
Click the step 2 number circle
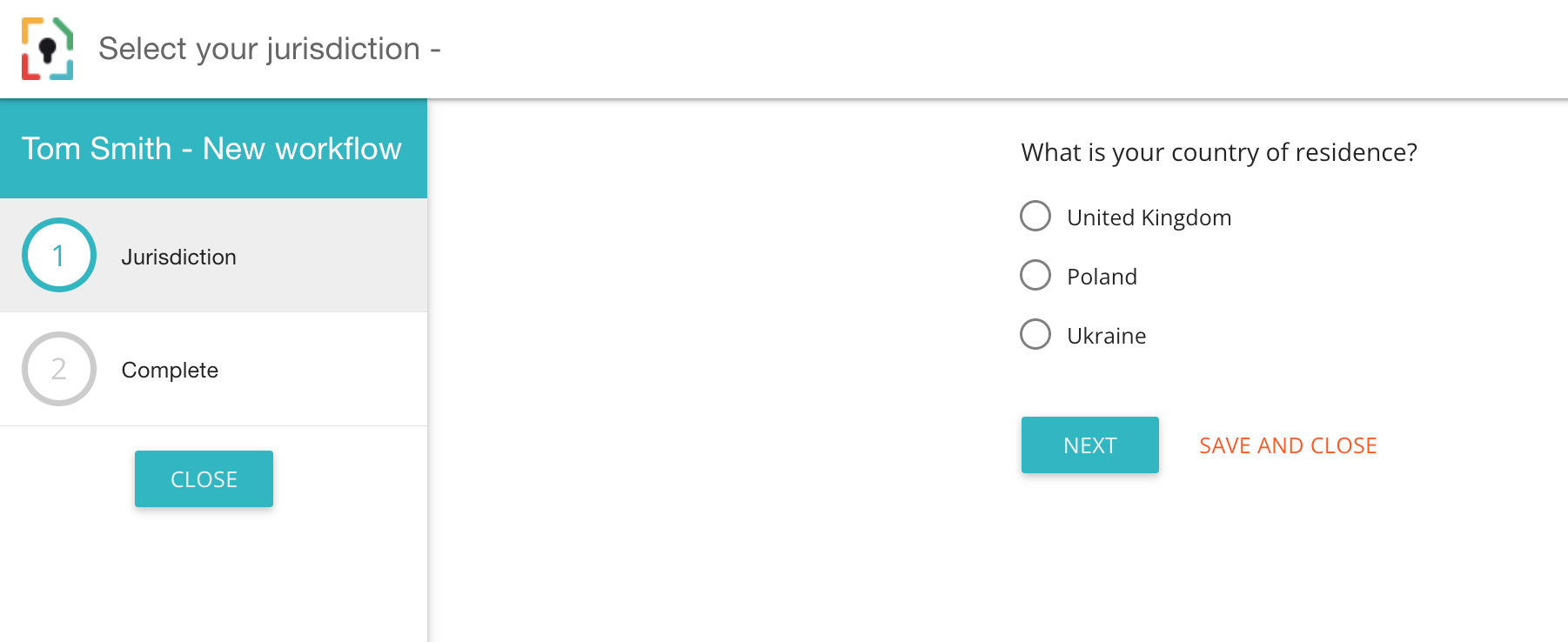(x=59, y=369)
